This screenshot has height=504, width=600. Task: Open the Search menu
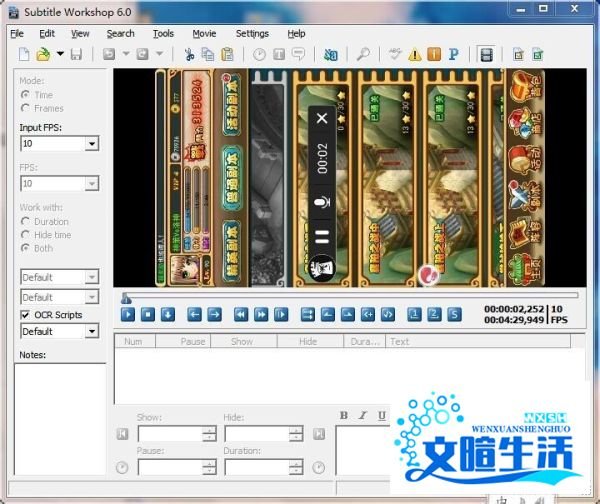coord(121,34)
